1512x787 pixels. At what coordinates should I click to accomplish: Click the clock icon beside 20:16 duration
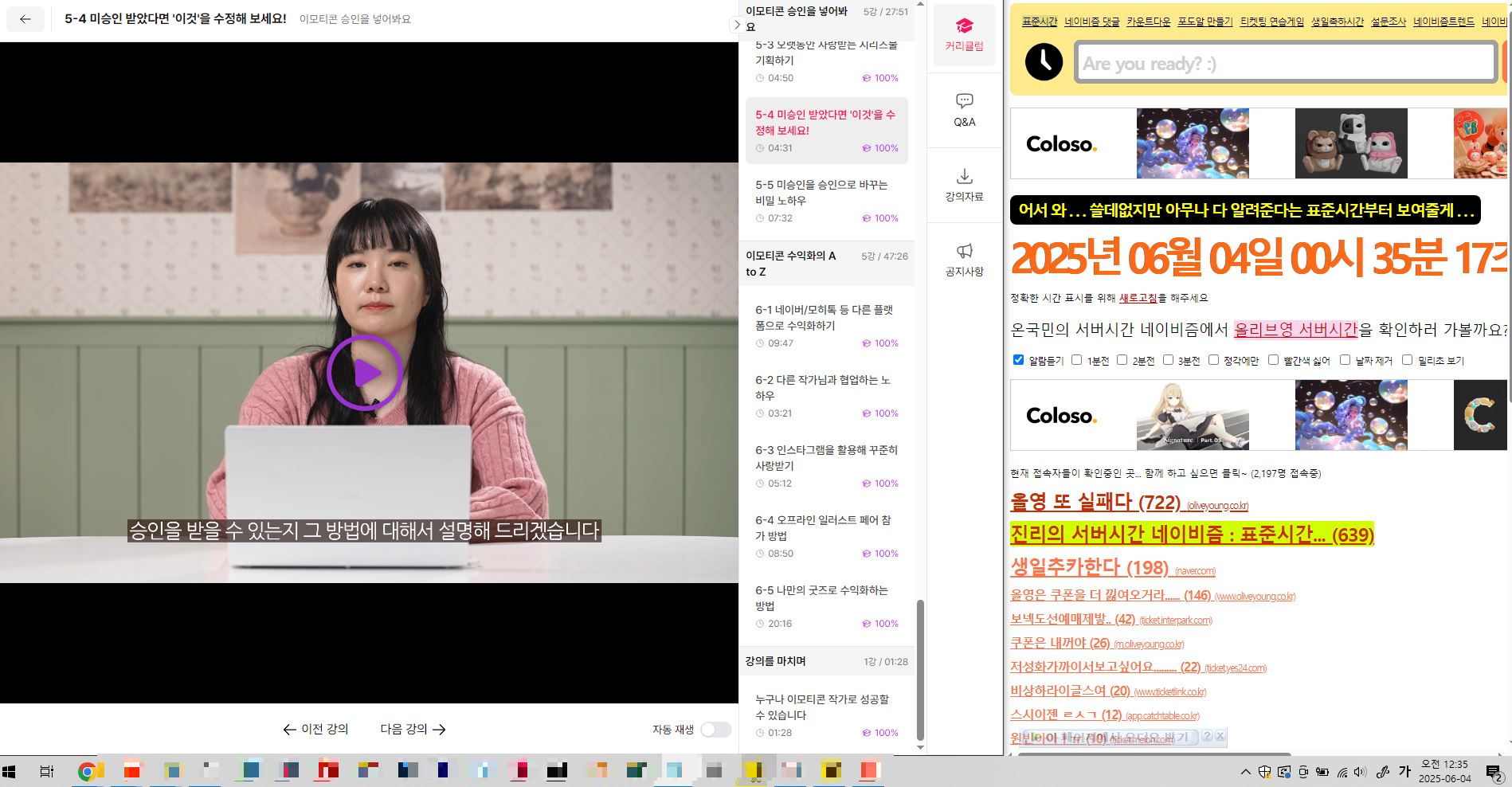click(760, 624)
